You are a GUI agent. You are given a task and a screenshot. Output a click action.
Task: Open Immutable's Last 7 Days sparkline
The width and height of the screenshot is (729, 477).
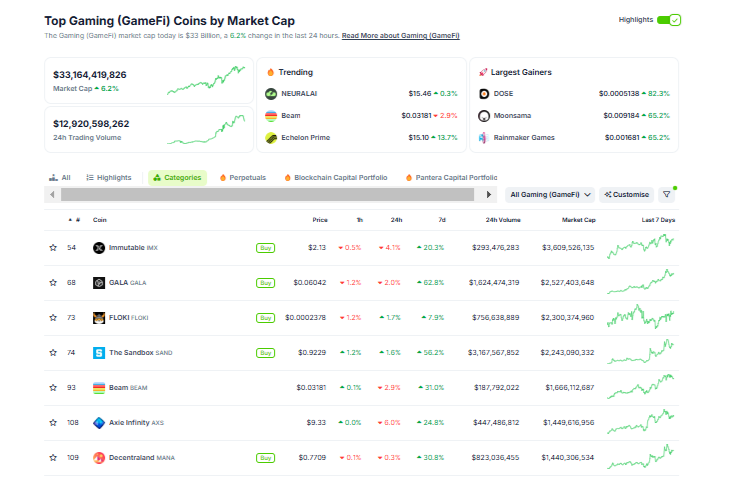(641, 246)
